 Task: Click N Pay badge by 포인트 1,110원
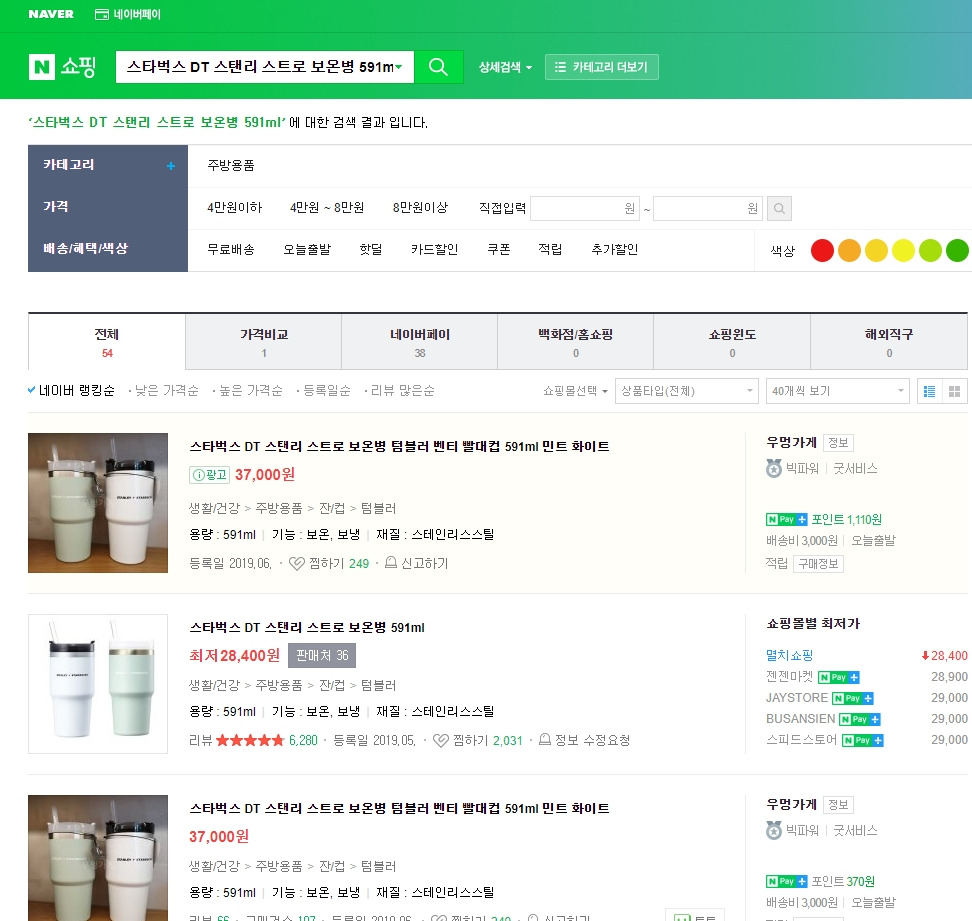point(787,519)
